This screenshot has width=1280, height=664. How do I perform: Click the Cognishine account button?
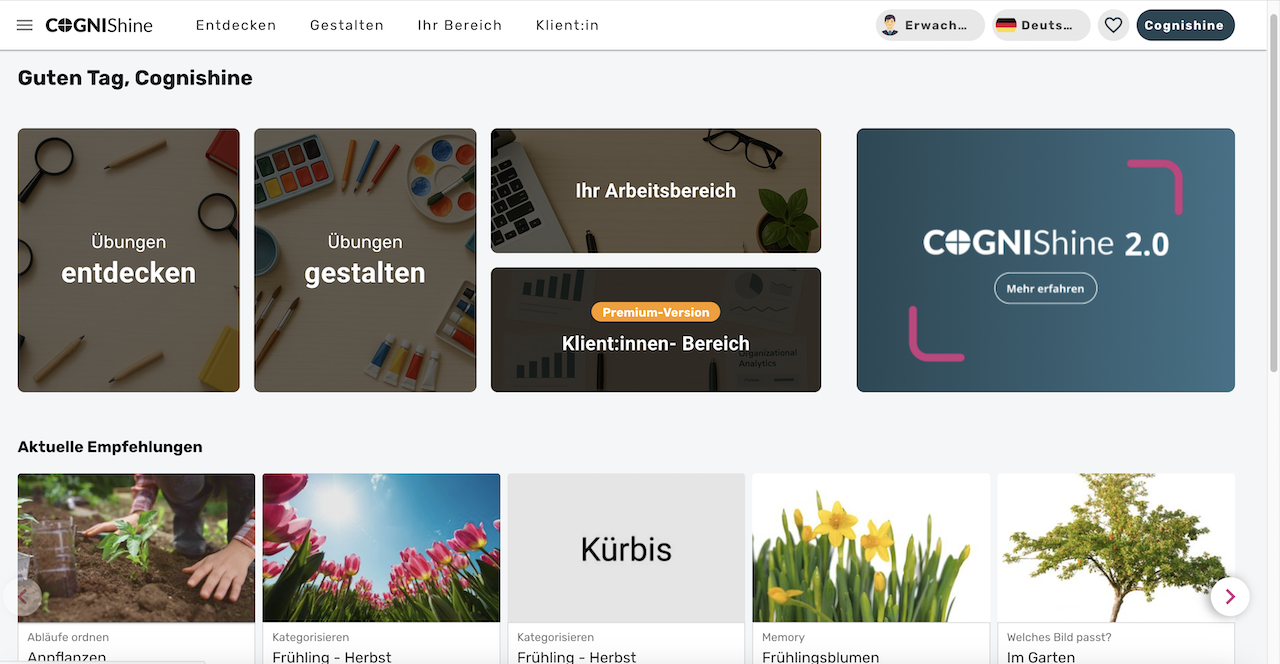click(x=1185, y=25)
